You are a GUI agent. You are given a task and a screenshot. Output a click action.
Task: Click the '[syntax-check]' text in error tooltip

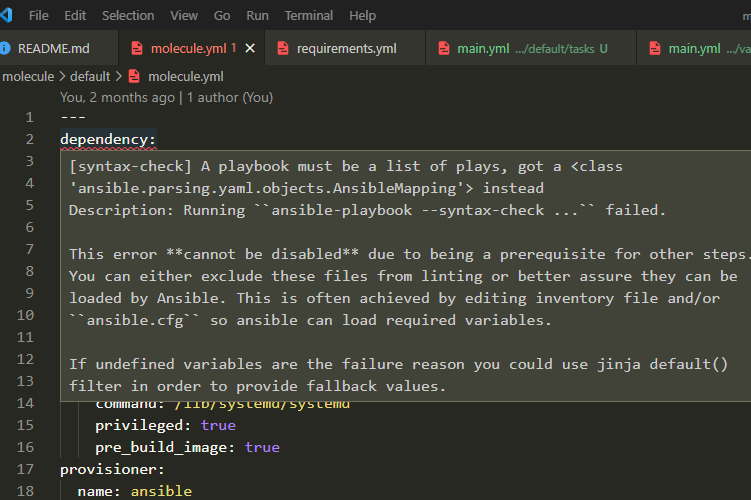pyautogui.click(x=130, y=166)
